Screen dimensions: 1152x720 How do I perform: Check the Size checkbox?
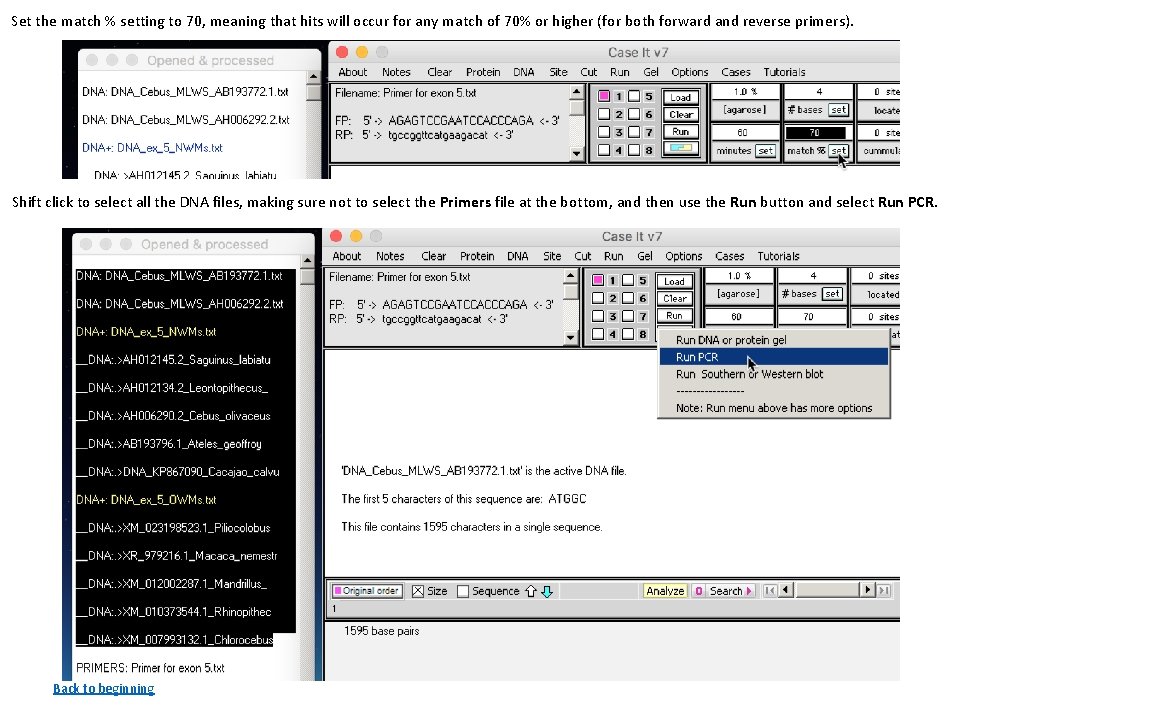pos(418,591)
